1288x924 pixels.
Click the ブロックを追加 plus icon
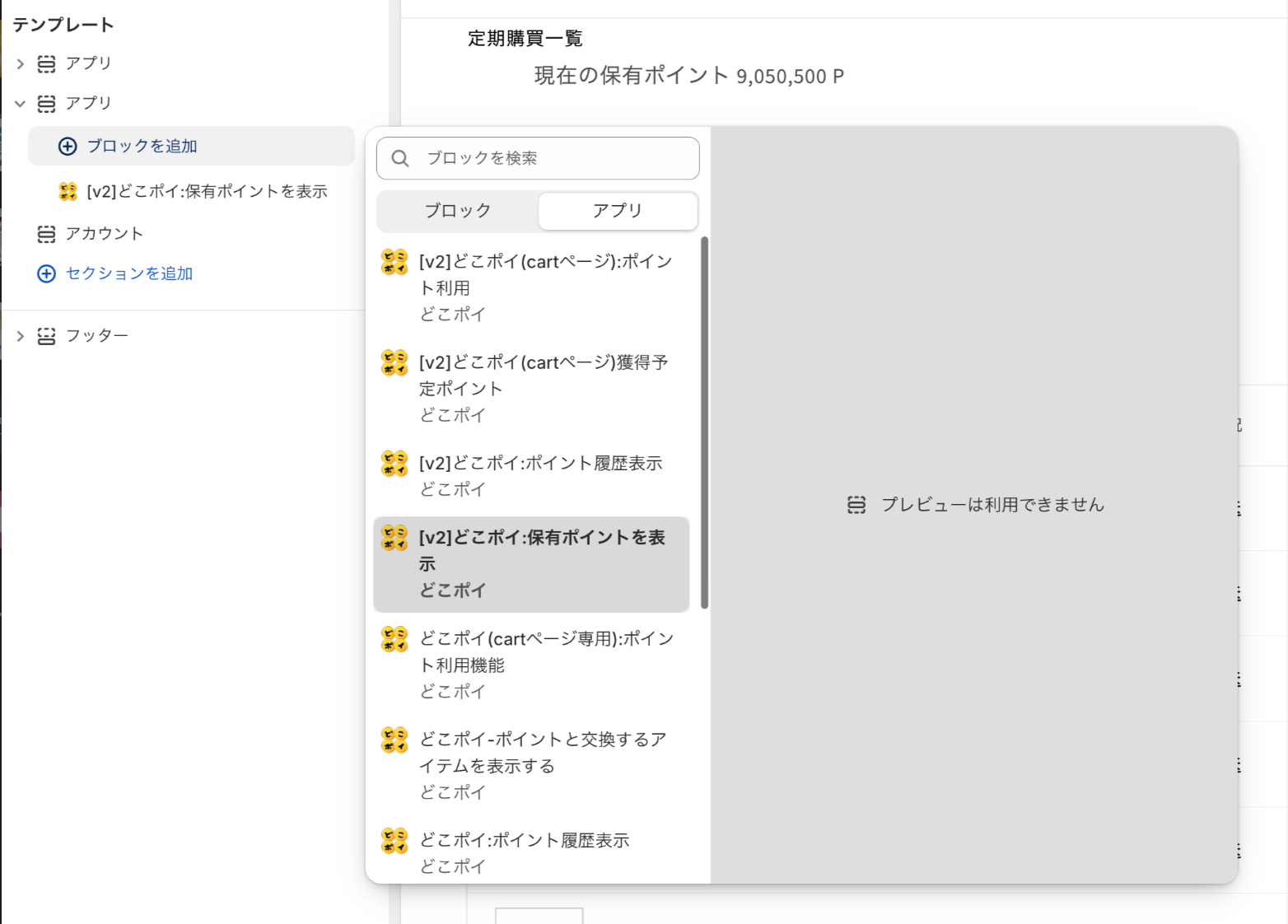(68, 147)
